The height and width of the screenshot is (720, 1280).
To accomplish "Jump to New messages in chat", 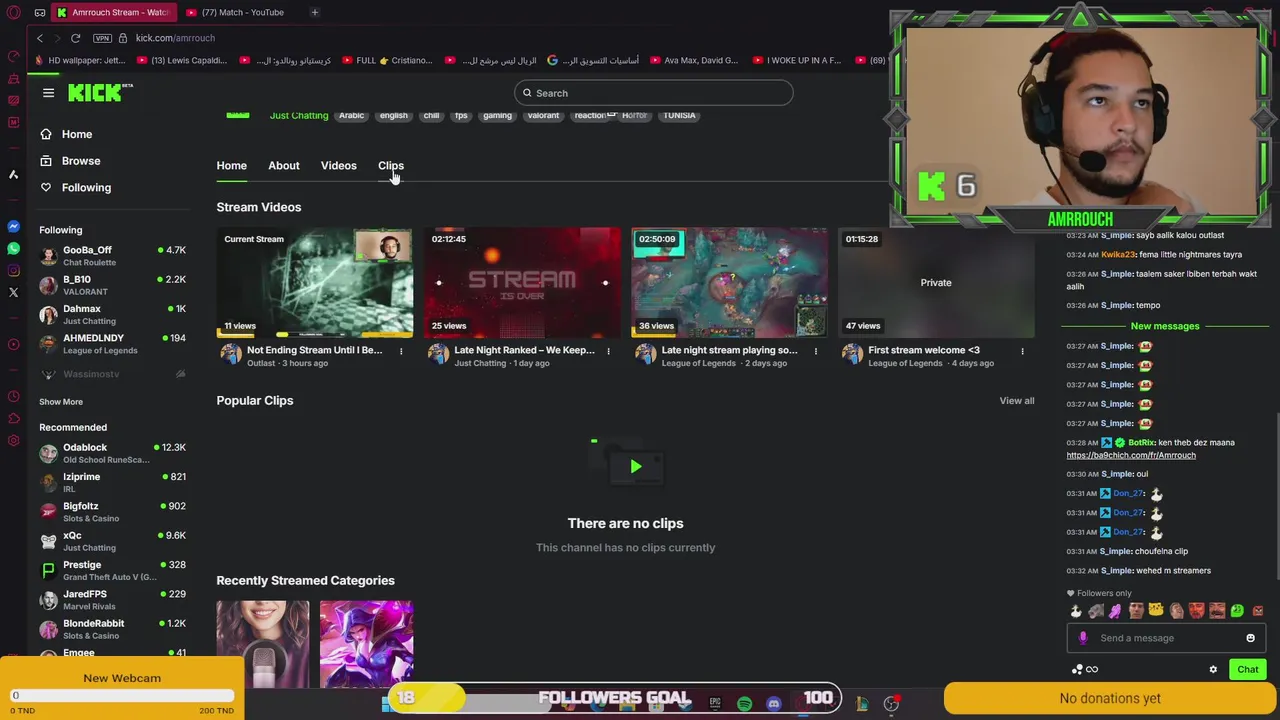I will (x=1165, y=326).
